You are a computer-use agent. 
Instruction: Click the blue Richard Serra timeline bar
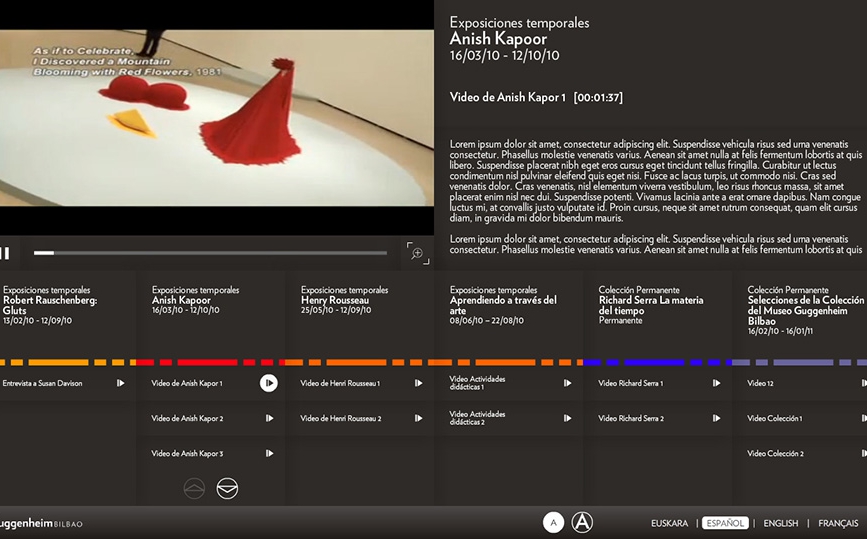[x=657, y=363]
